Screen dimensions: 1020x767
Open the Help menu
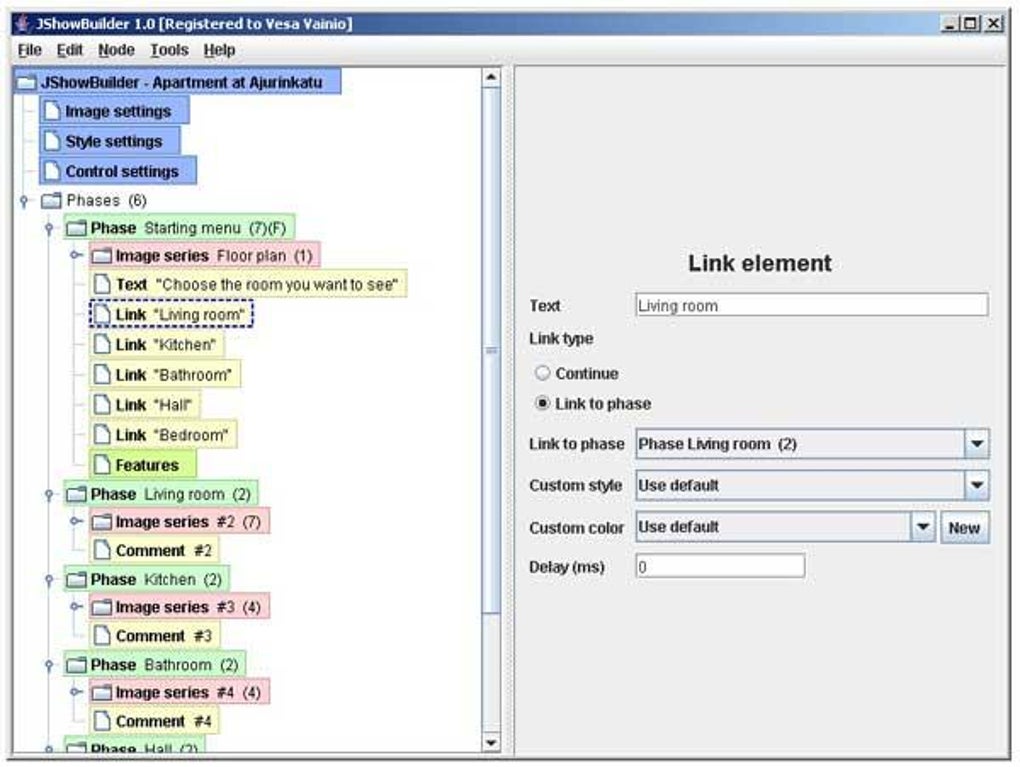coord(219,50)
